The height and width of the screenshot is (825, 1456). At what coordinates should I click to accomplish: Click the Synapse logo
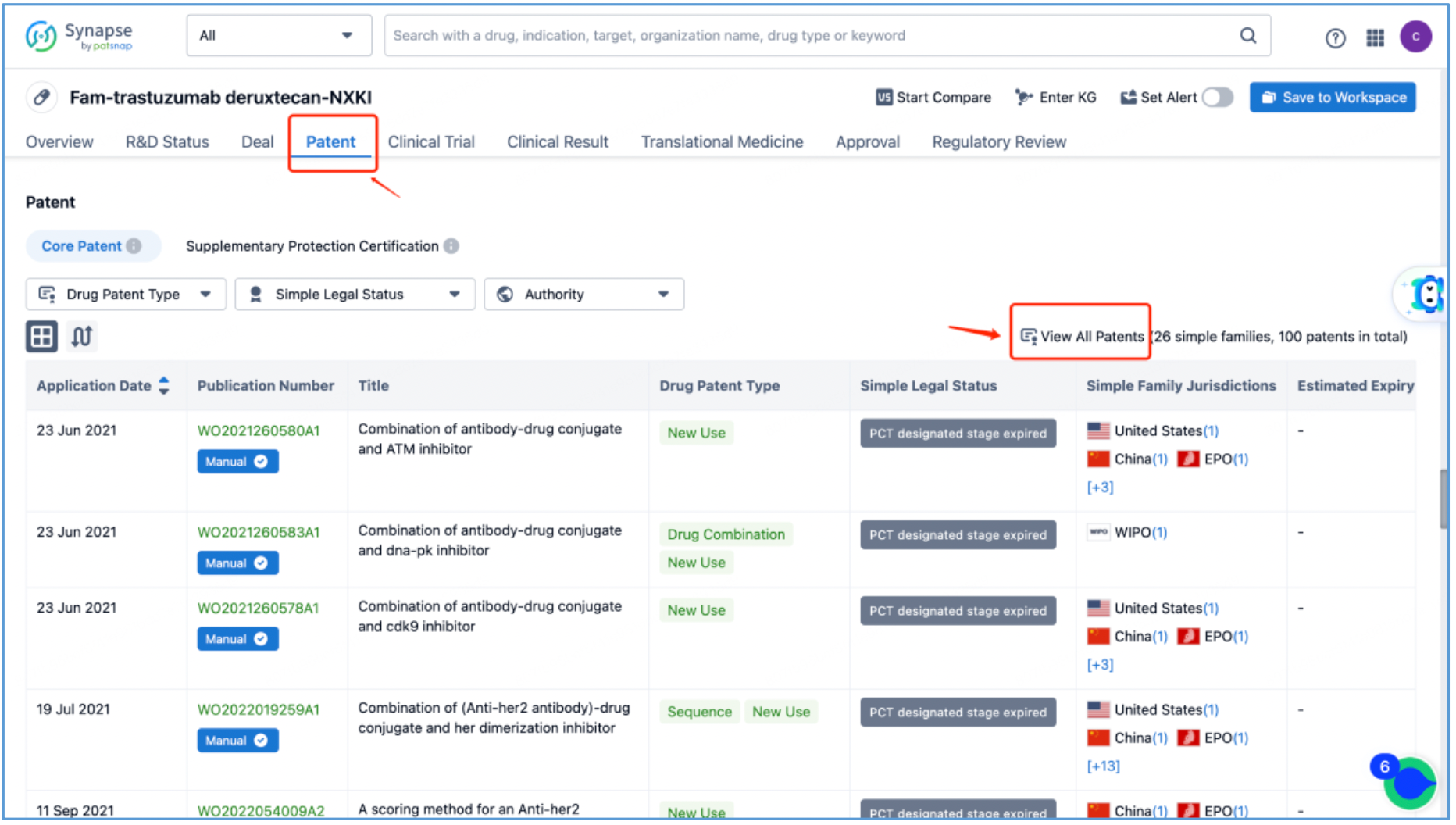[x=79, y=36]
